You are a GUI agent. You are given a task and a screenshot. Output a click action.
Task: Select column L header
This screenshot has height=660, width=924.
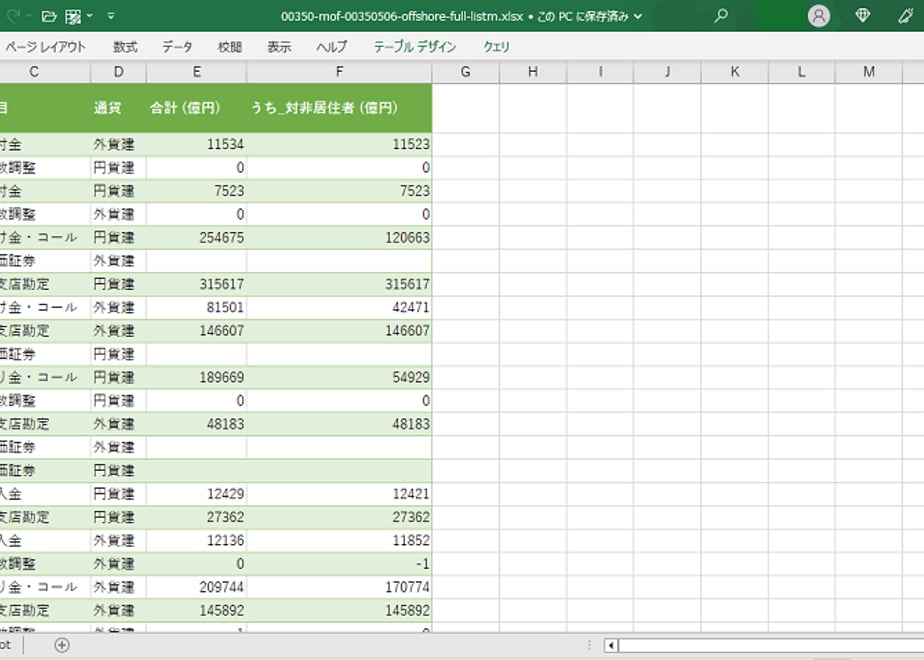coord(801,72)
